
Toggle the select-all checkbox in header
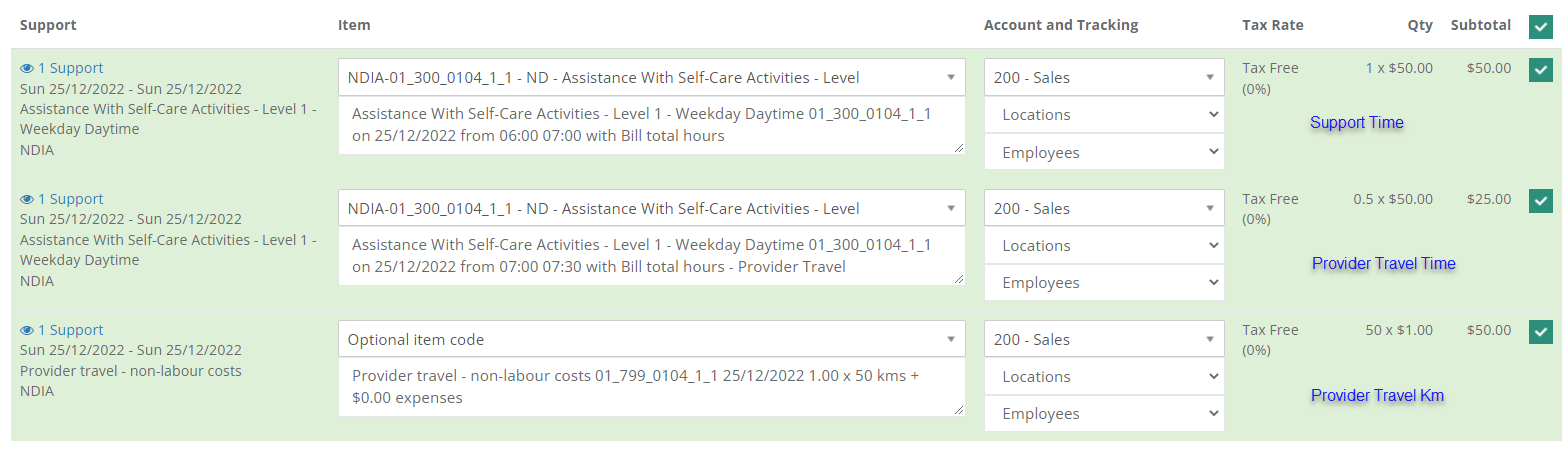pyautogui.click(x=1540, y=28)
